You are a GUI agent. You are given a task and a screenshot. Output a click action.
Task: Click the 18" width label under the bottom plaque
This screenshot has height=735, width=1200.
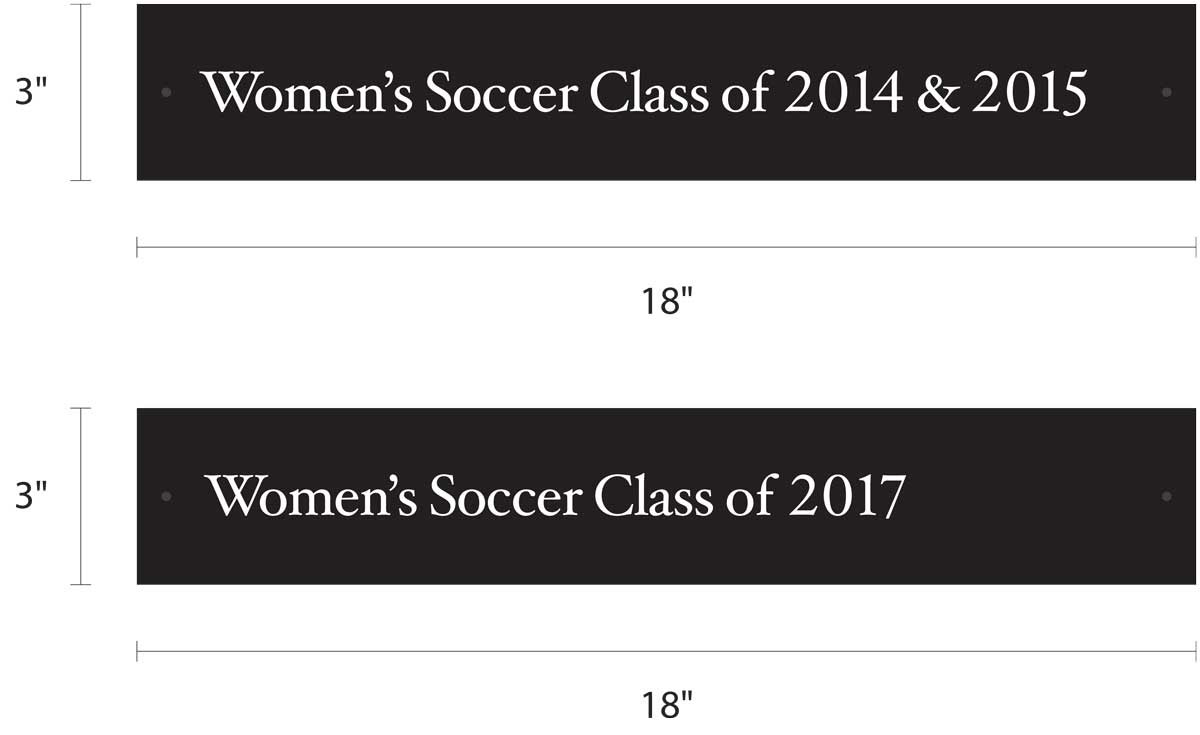666,705
